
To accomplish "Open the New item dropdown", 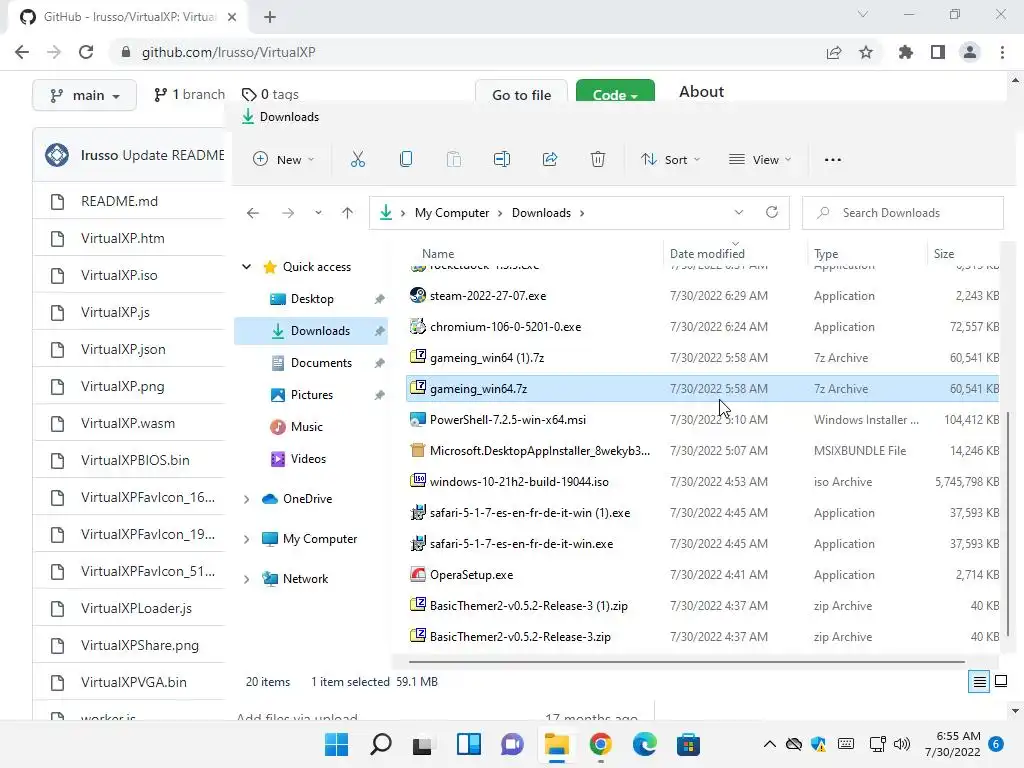I will pyautogui.click(x=283, y=159).
